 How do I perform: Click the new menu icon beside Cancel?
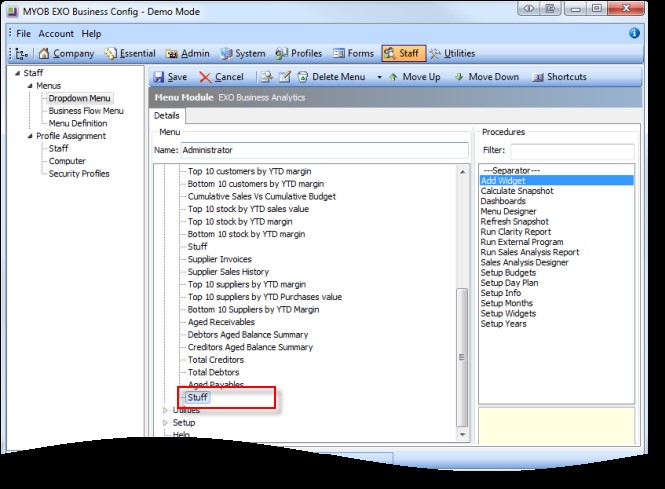pos(267,77)
